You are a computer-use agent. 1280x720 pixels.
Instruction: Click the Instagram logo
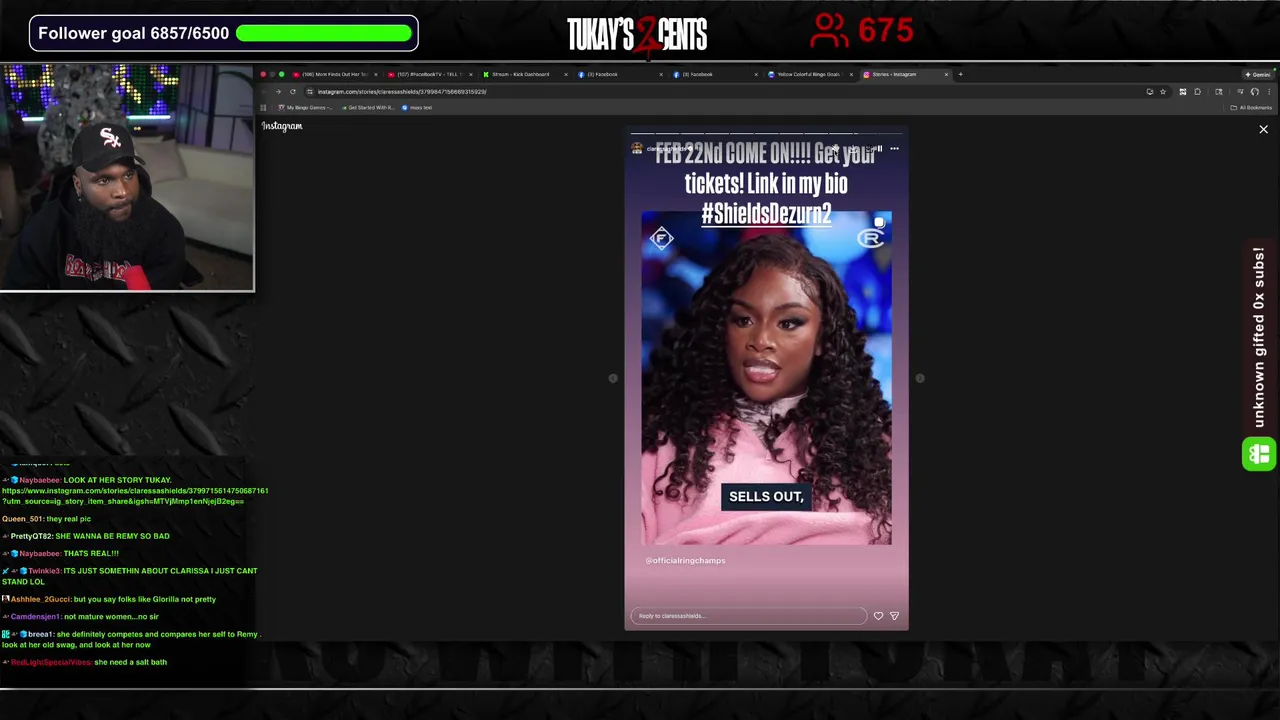pyautogui.click(x=282, y=126)
